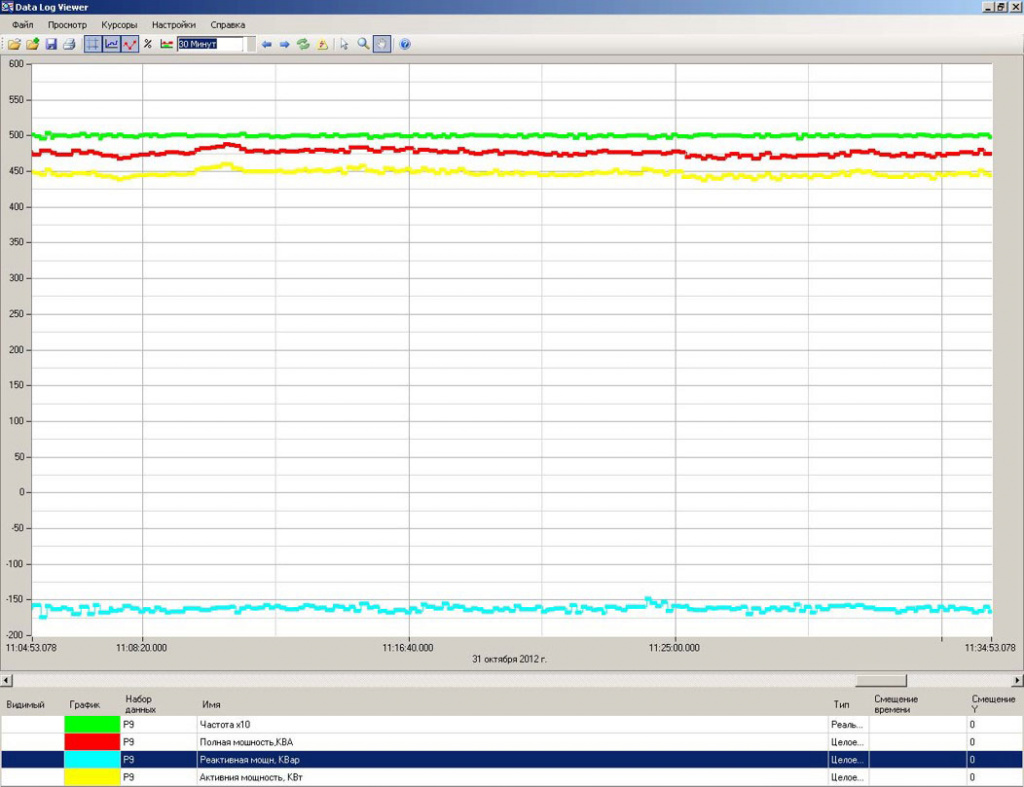Screen dimensions: 1024x787
Task: Click the 11:16:40.000 time axis label
Action: click(408, 648)
